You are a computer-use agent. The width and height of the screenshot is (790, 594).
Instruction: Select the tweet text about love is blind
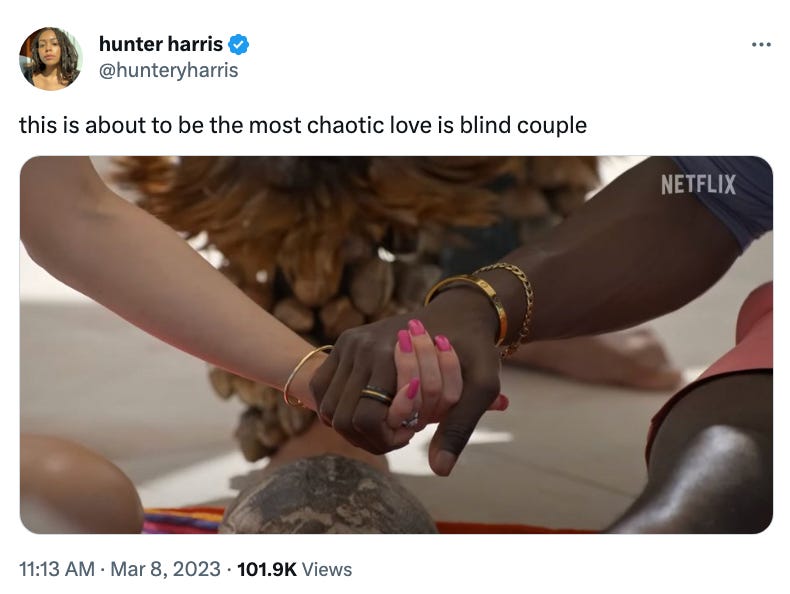coord(303,125)
